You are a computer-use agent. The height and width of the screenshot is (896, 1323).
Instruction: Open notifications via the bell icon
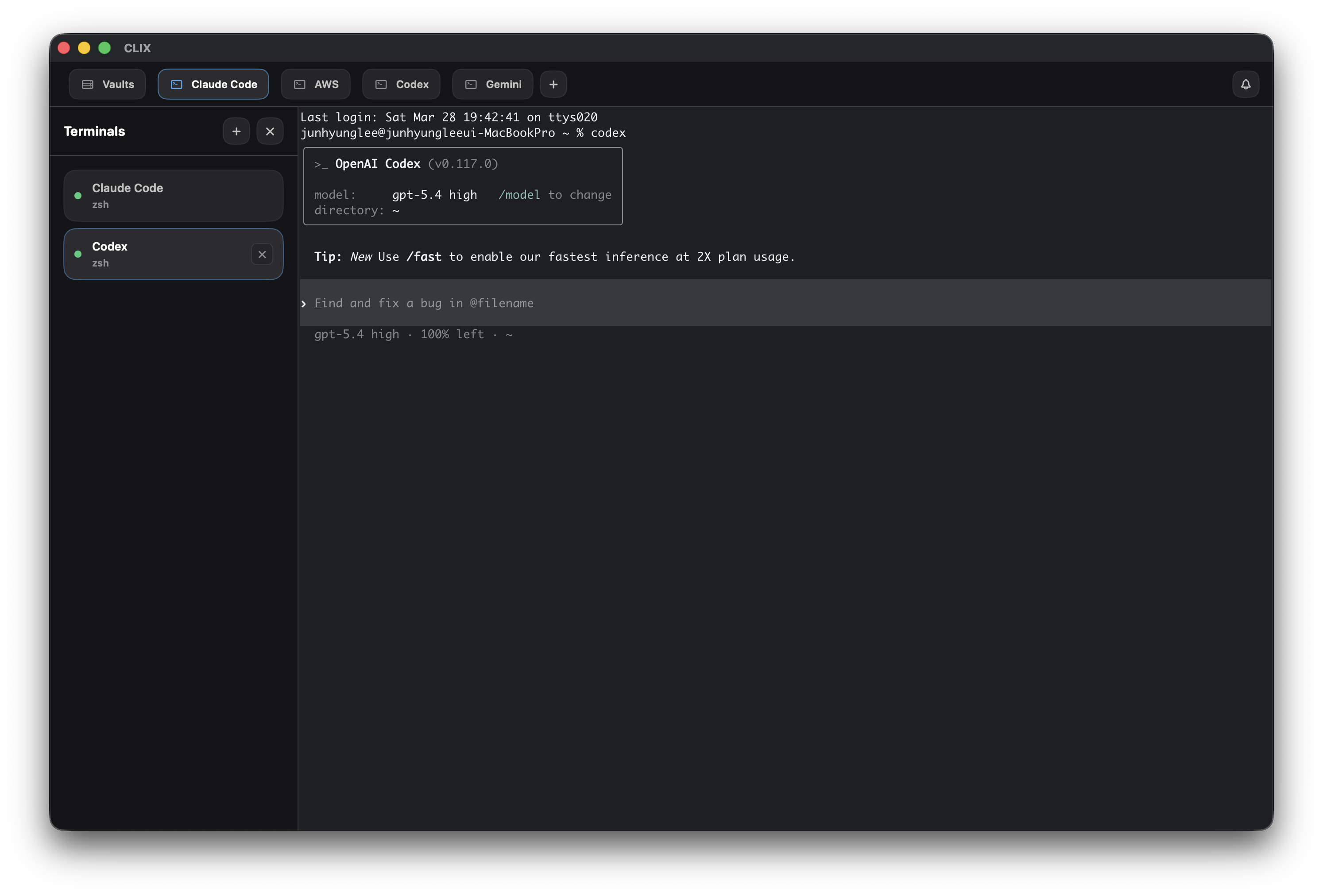coord(1246,84)
